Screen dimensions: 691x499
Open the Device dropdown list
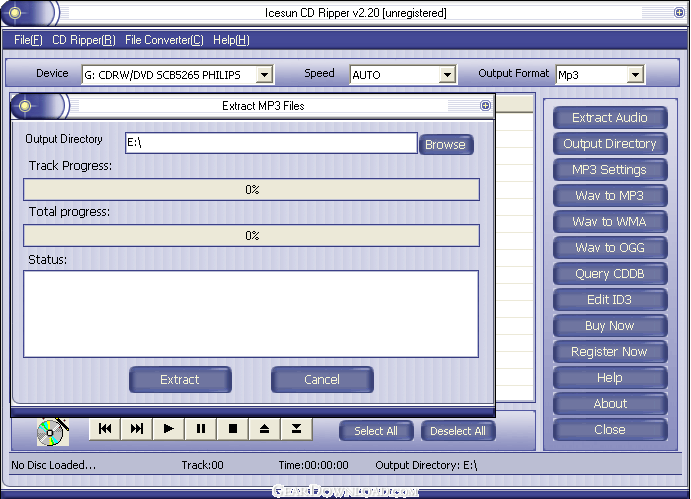264,74
